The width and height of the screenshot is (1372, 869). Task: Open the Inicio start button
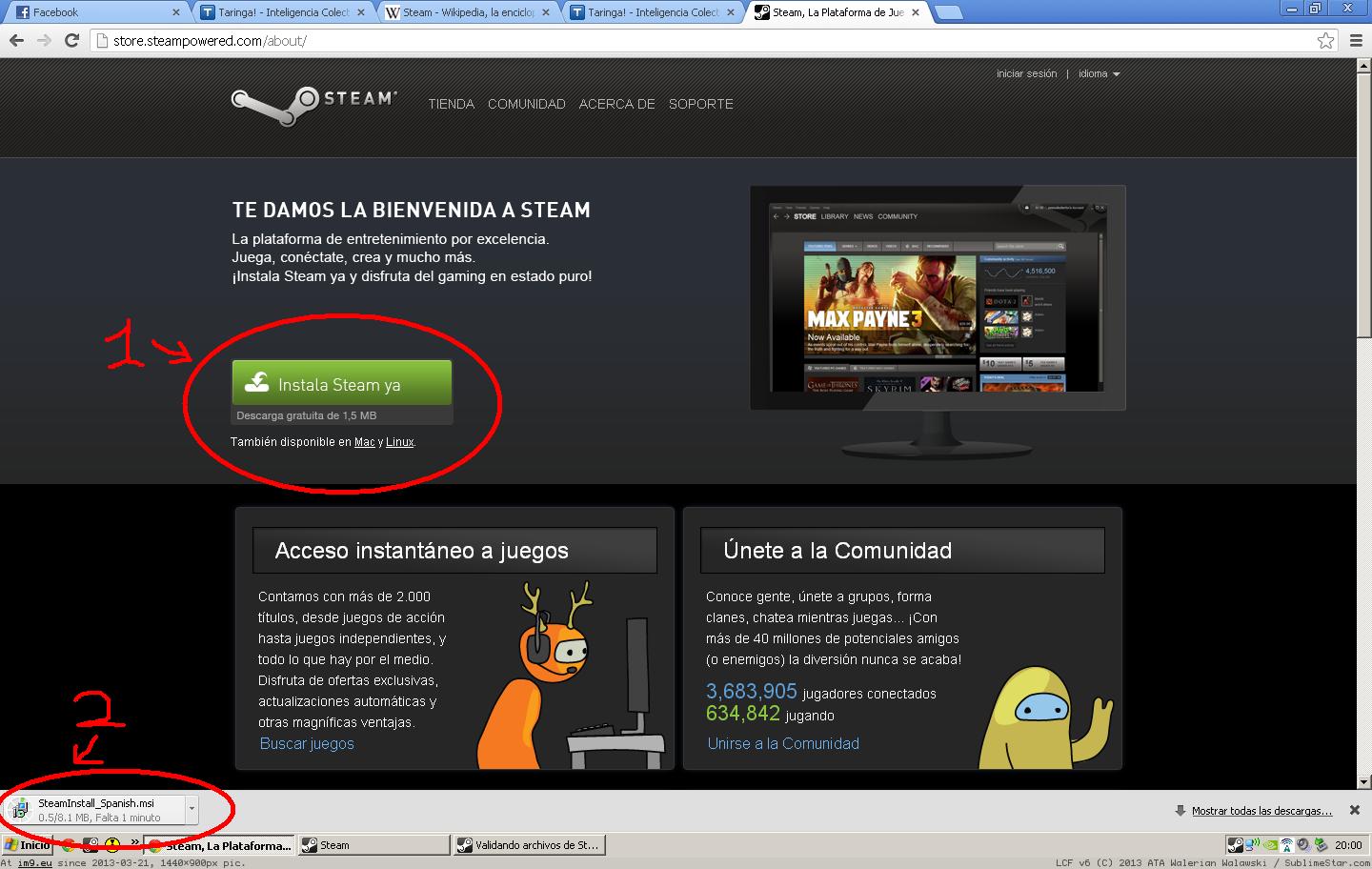pos(27,845)
